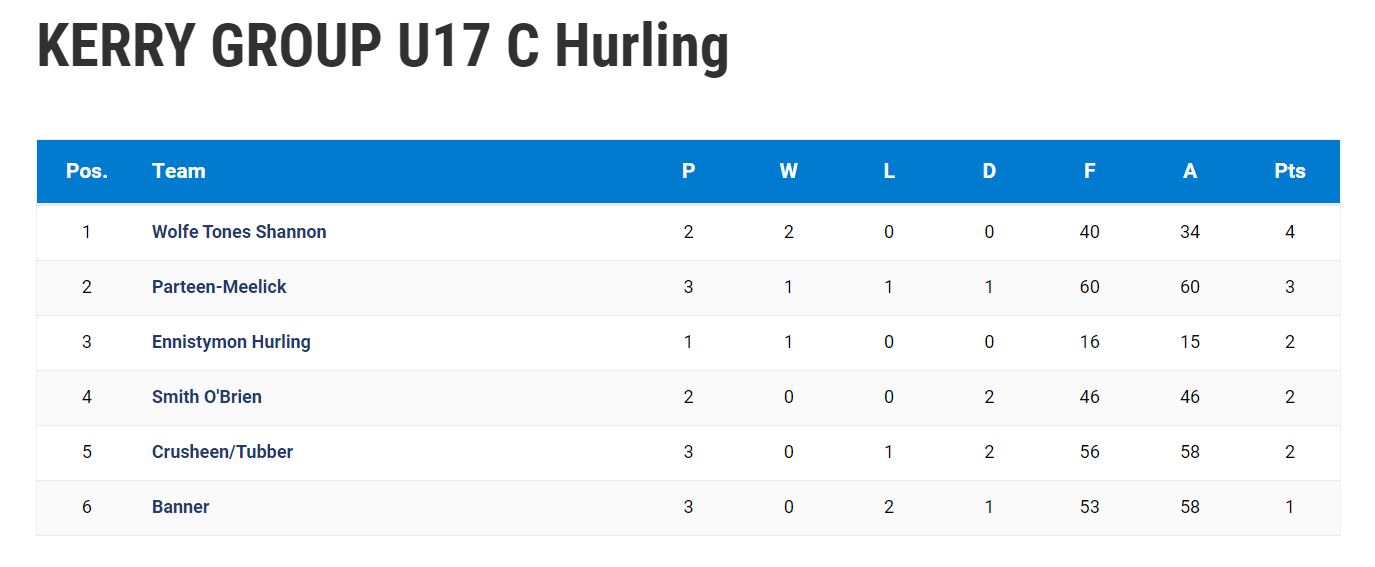Open the Parteen-Meelick team link

click(219, 287)
